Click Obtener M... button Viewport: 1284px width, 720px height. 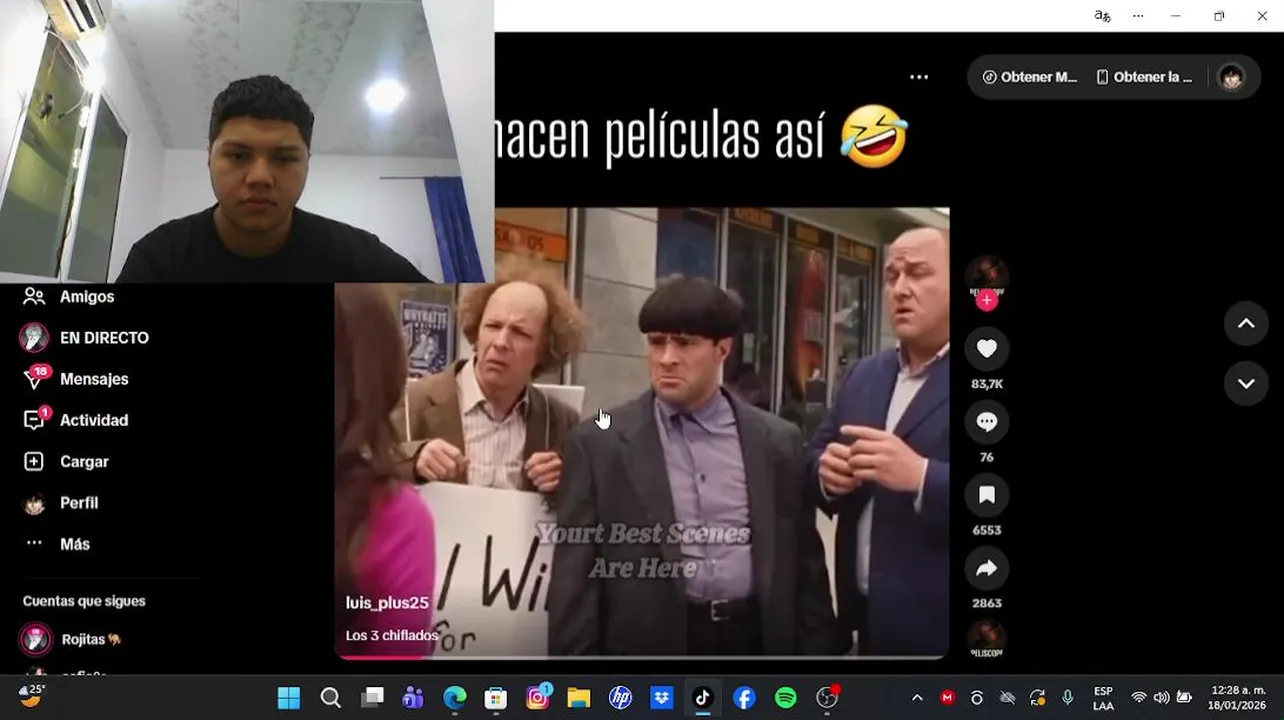point(1029,77)
